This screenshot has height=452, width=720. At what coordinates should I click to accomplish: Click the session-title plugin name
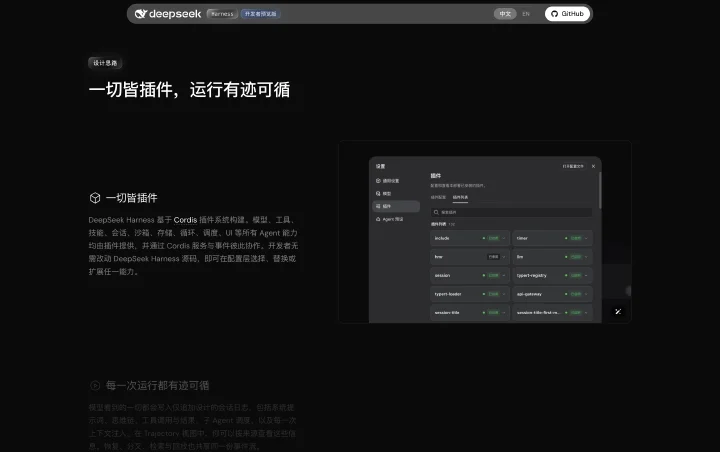click(x=447, y=313)
